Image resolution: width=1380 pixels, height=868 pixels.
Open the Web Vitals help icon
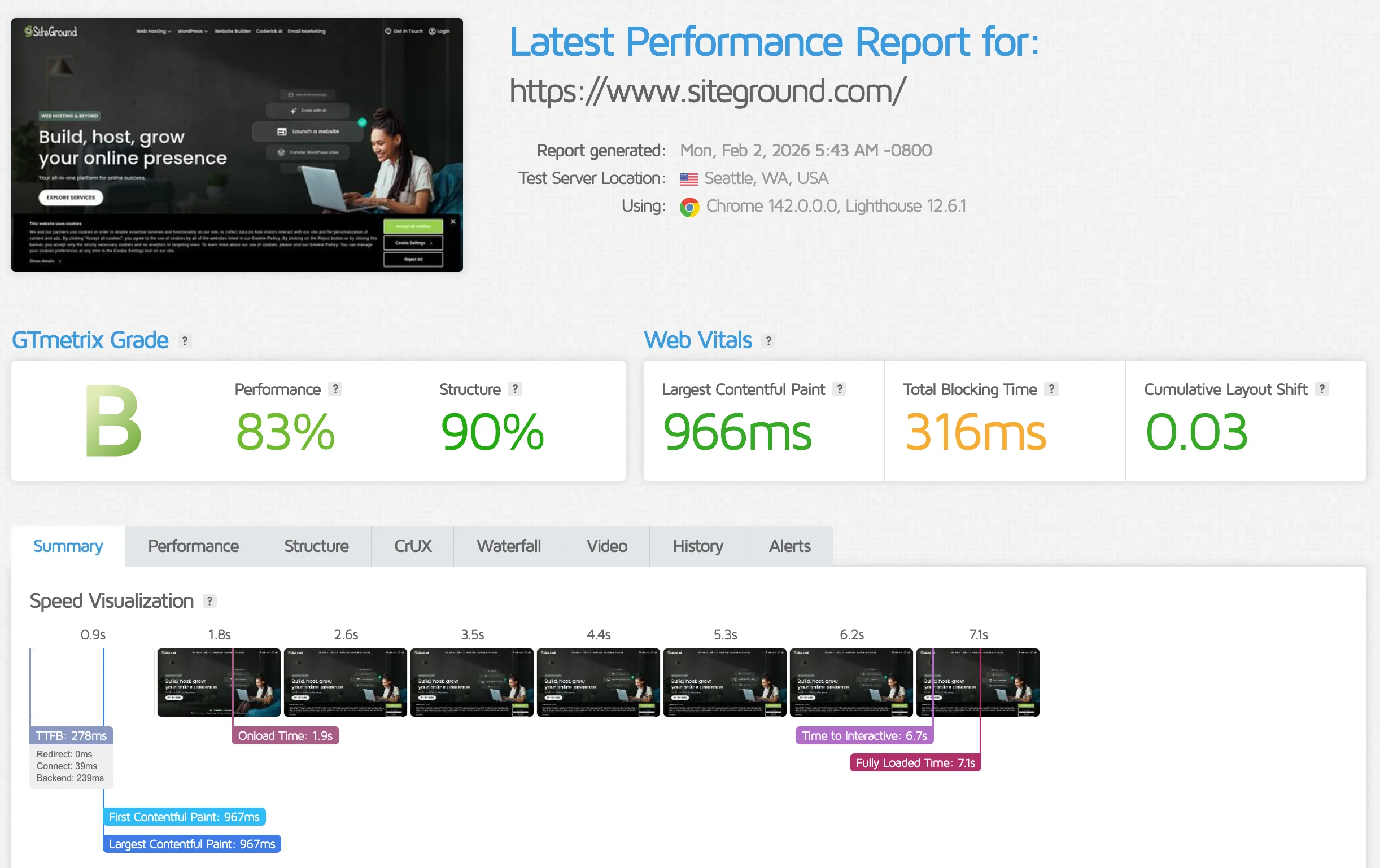768,340
